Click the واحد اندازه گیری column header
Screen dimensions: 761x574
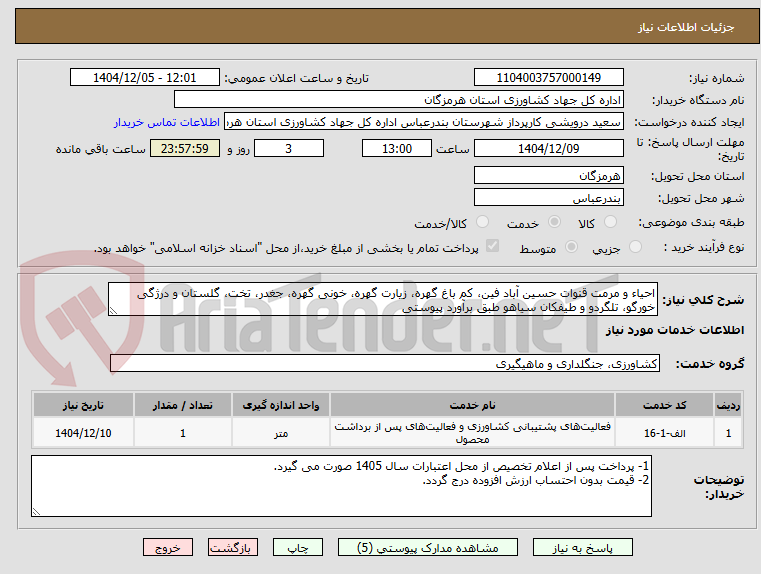point(281,405)
